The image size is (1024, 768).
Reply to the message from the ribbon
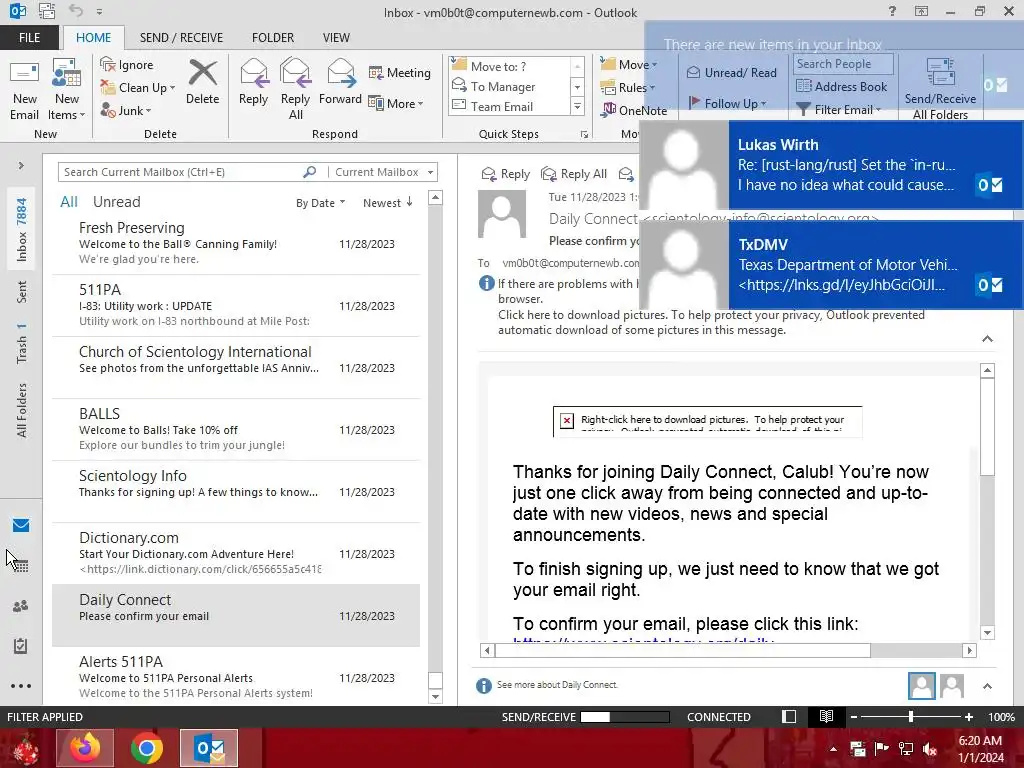(x=253, y=82)
